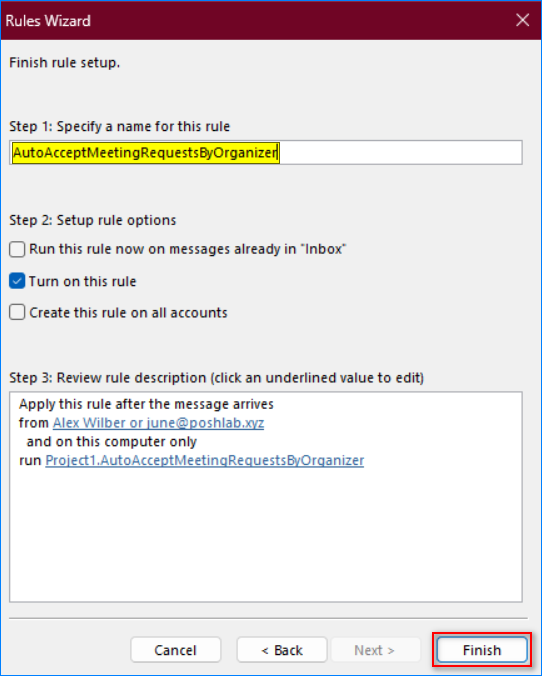Click the 'Create this rule on all accounts' label
The image size is (542, 676).
tap(128, 313)
